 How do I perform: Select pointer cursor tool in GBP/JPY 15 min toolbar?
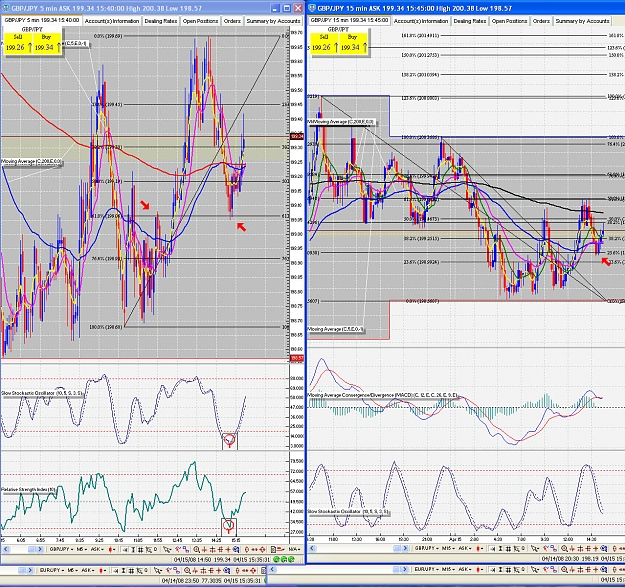[534, 549]
